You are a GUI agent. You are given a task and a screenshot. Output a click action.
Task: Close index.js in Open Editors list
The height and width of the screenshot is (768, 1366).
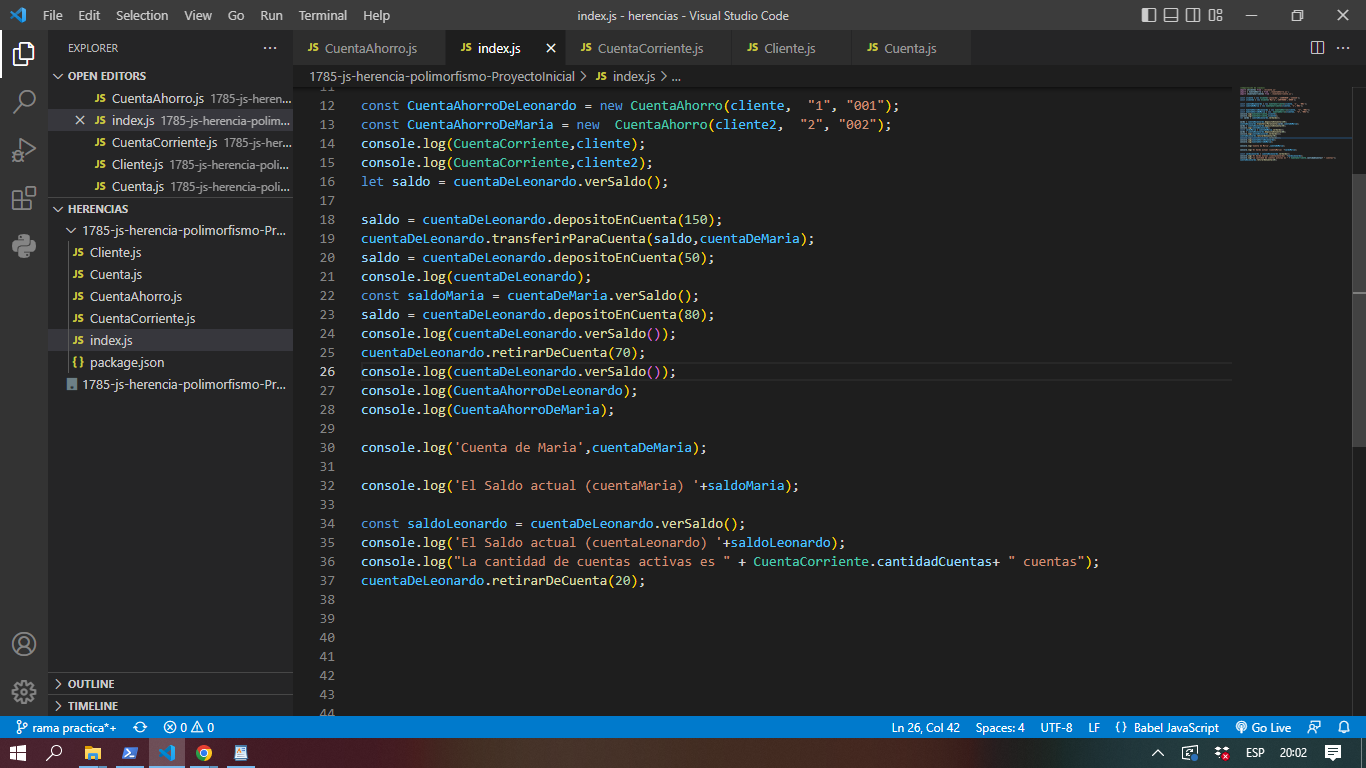coord(80,120)
